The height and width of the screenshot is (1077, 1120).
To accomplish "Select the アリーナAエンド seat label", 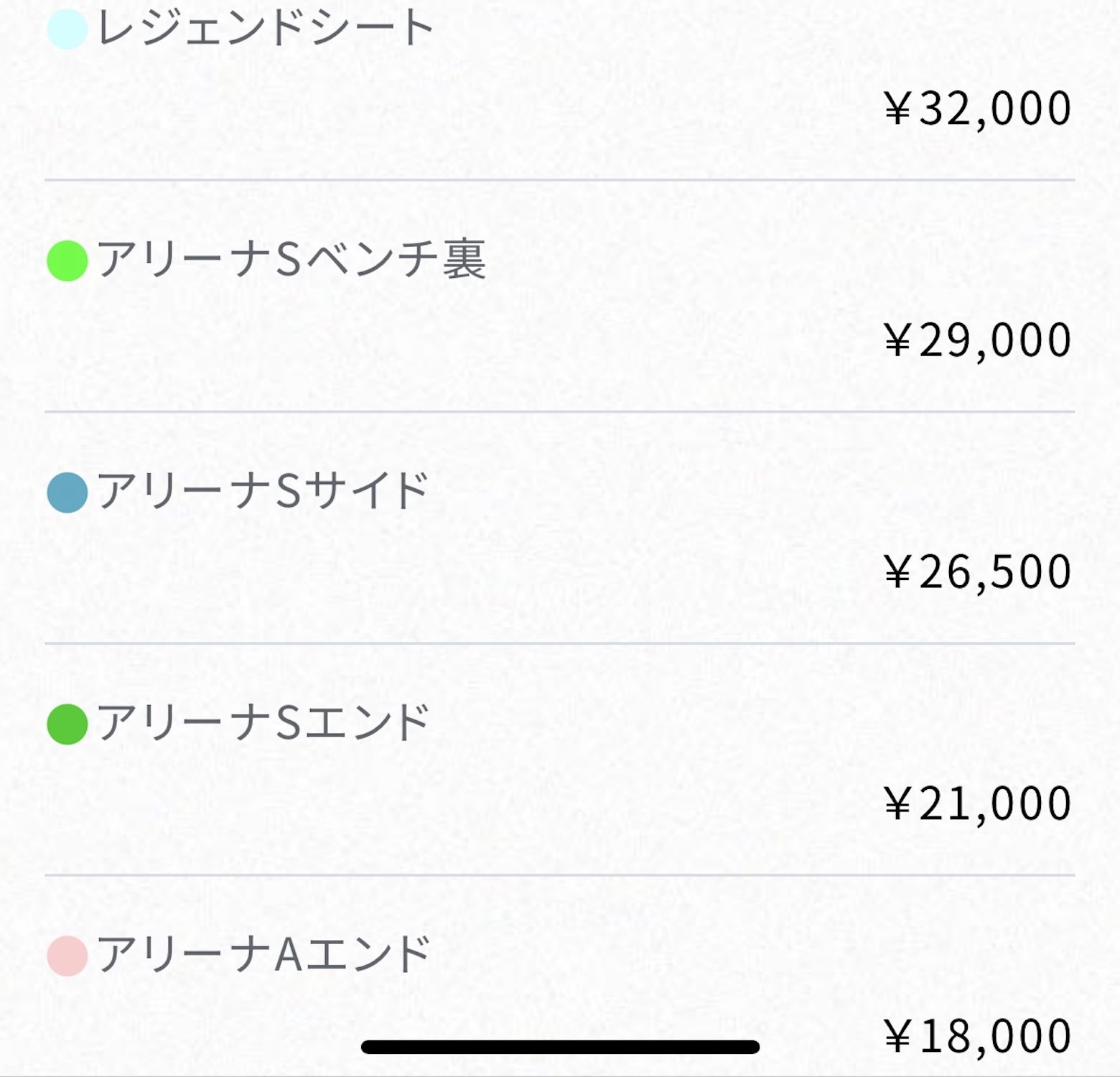I will pyautogui.click(x=263, y=955).
